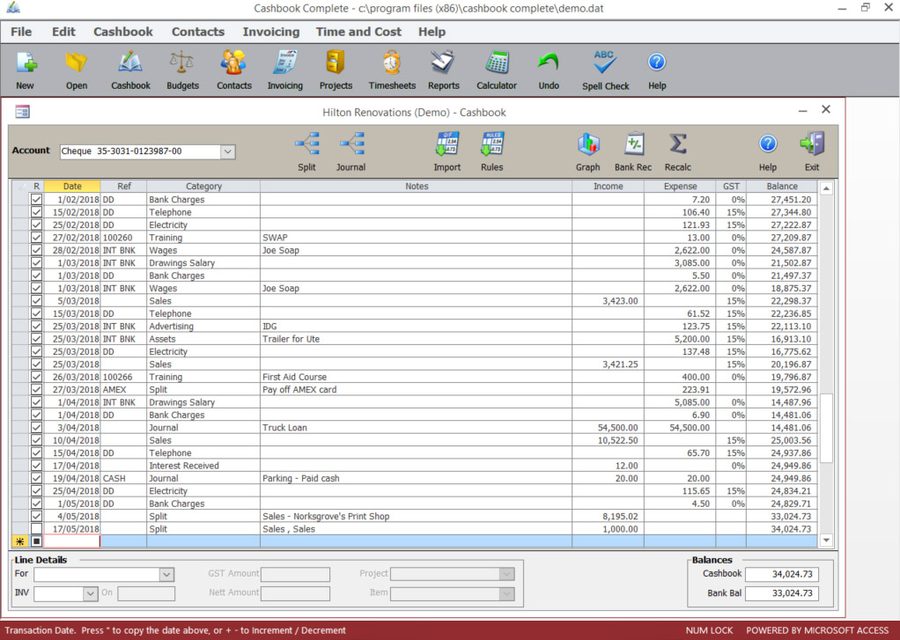Screen dimensions: 900x640
Task: Toggle reconciled checkbox for 17/05/2018 Split row
Action: point(37,529)
